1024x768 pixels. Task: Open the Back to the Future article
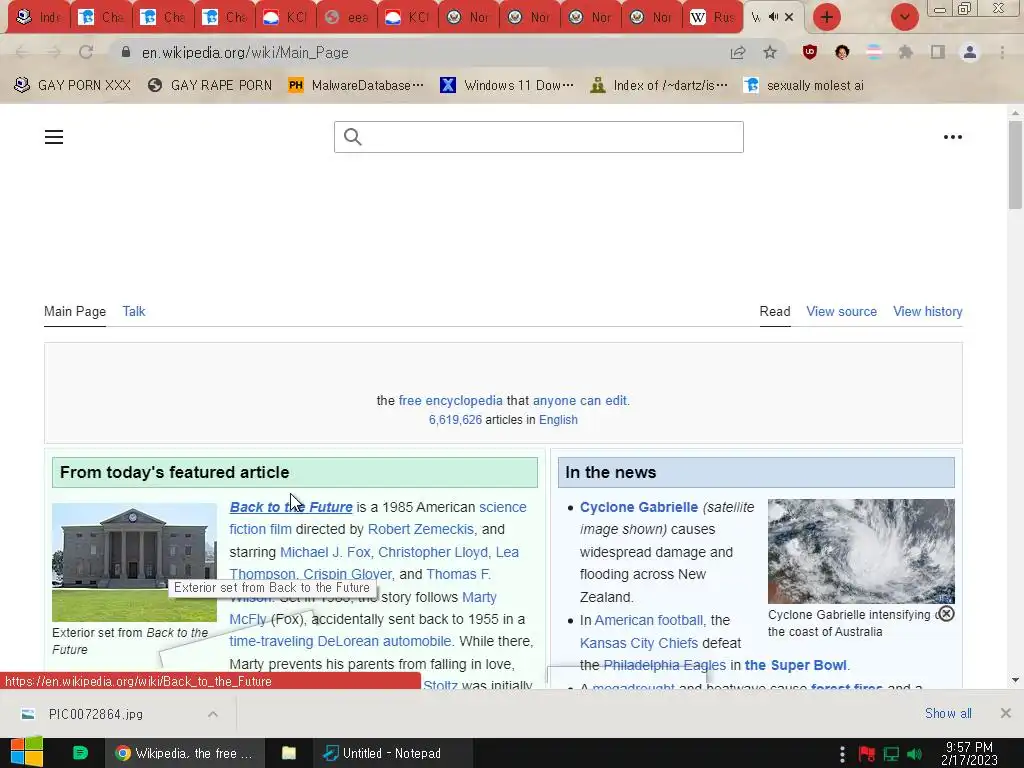(x=291, y=507)
